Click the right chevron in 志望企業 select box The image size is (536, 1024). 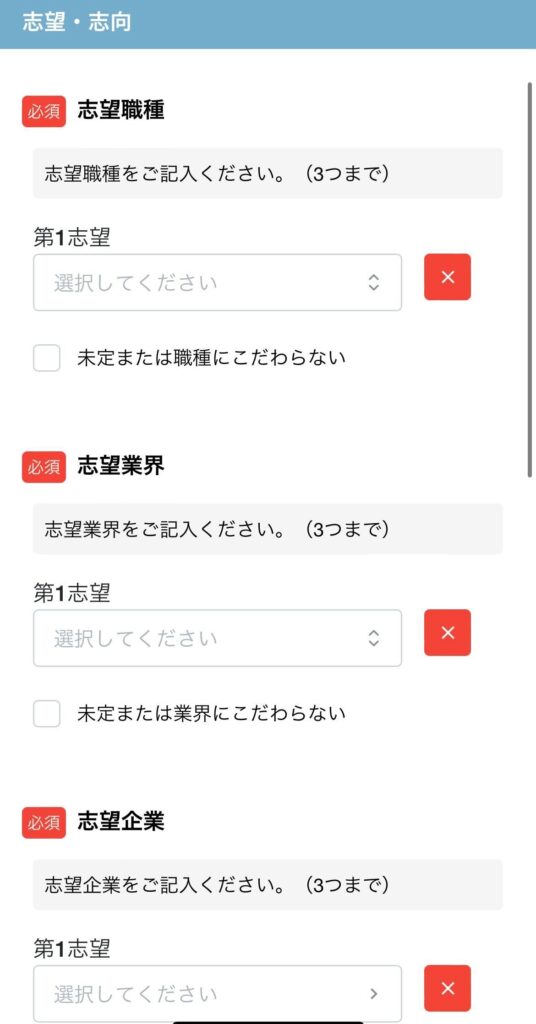pyautogui.click(x=373, y=994)
